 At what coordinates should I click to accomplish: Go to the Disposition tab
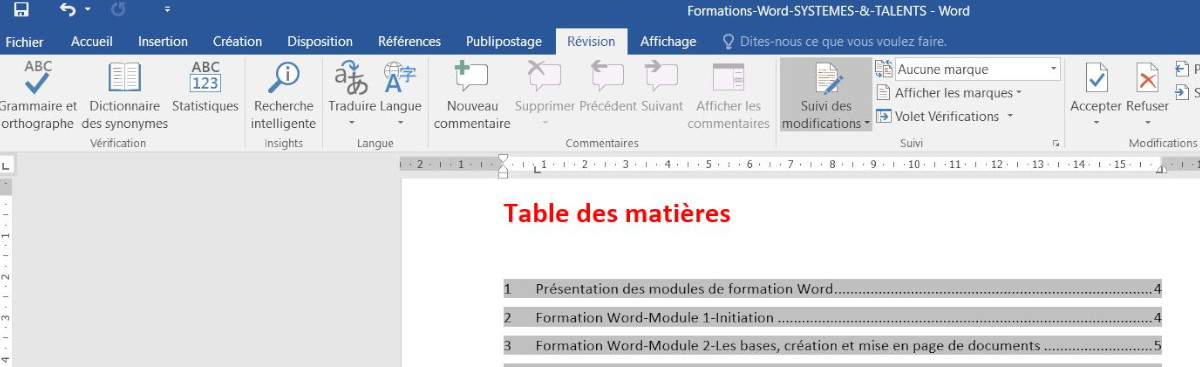(x=320, y=42)
